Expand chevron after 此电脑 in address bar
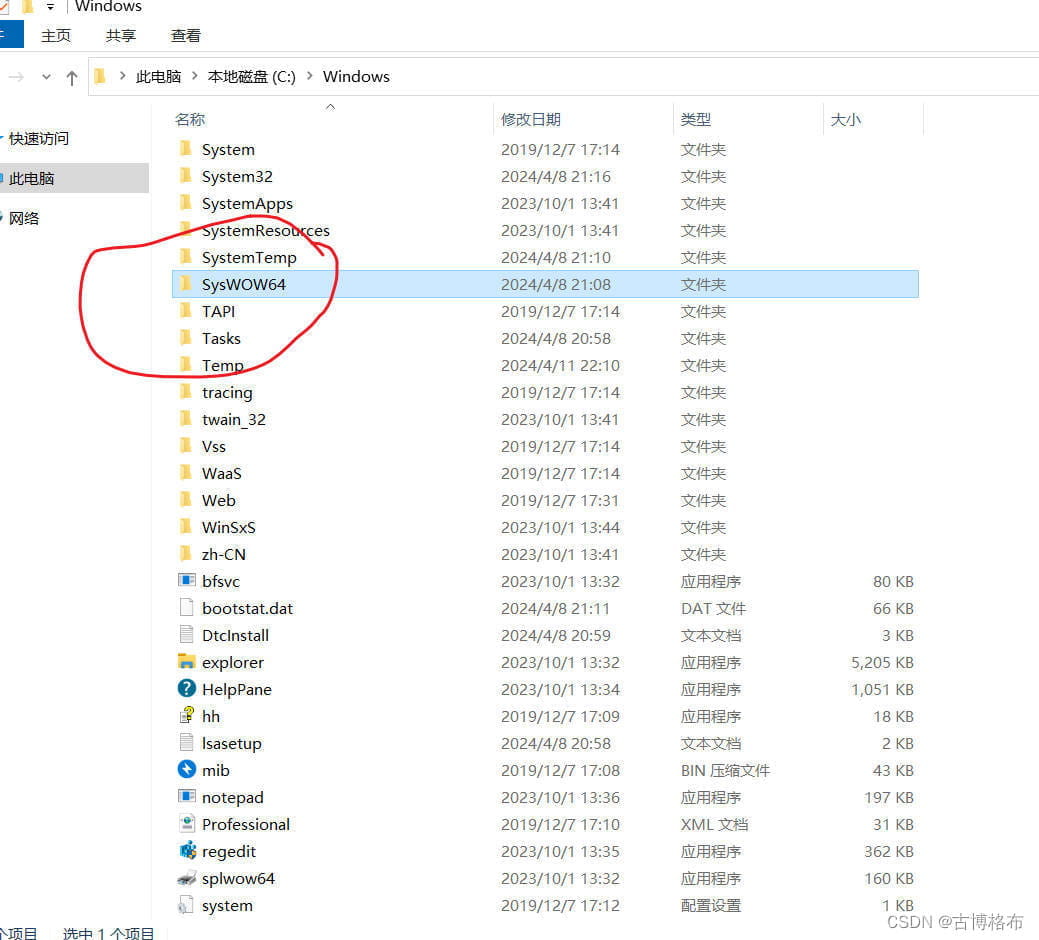The width and height of the screenshot is (1039, 940). point(195,76)
